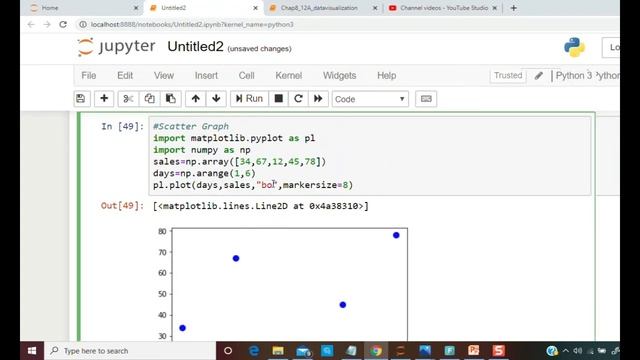Screen dimensions: 640x360
Task: Go back in browser history
Action: (31, 24)
